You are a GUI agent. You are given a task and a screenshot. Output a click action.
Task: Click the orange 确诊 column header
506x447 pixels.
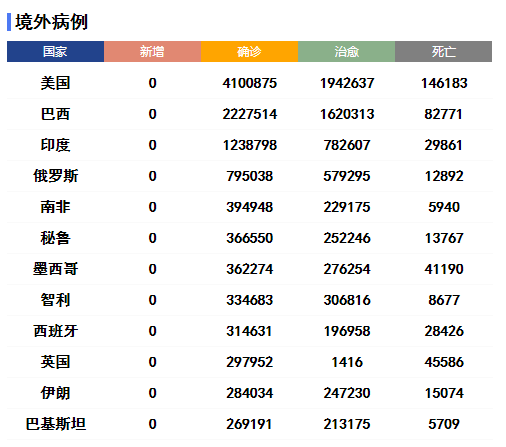pos(249,52)
